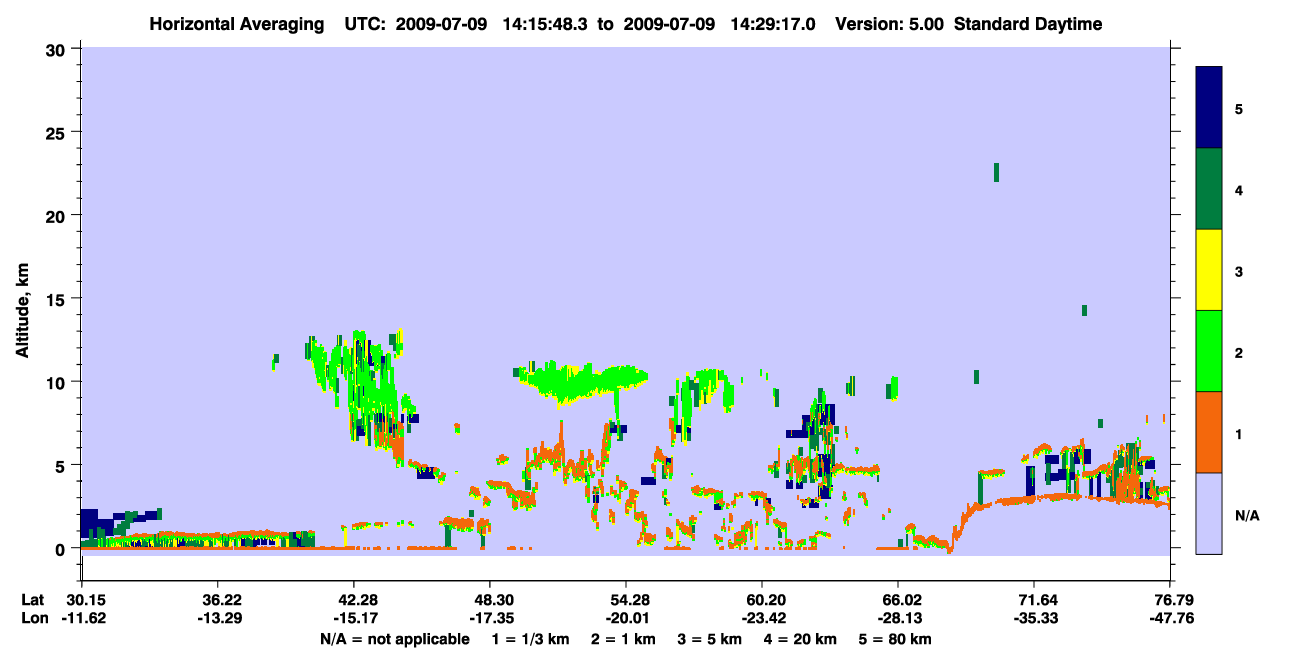This screenshot has width=1300, height=667.
Task: Click the colorbar label '4'
Action: [1239, 189]
